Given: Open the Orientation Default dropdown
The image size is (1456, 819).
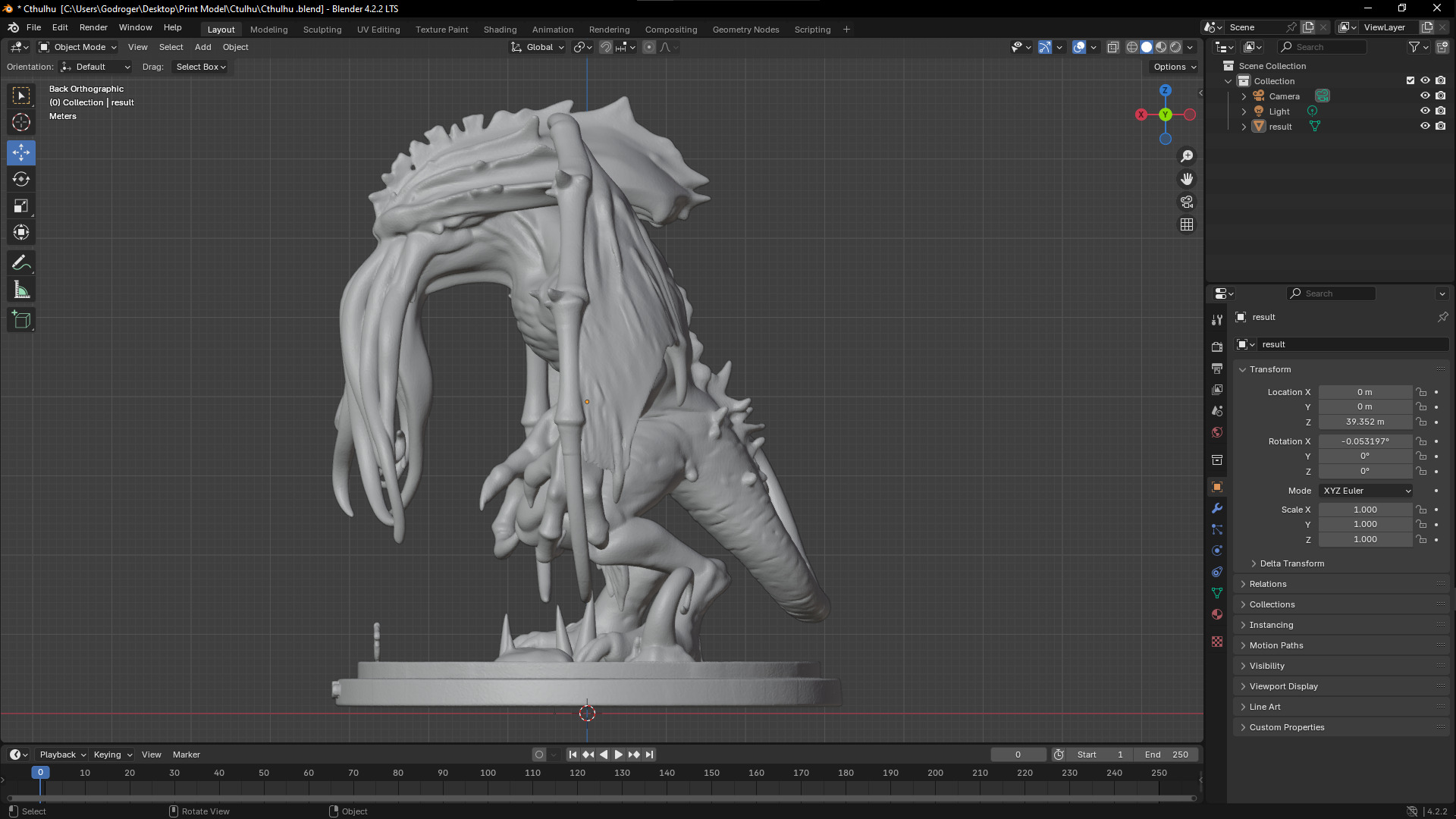Looking at the screenshot, I should [96, 67].
